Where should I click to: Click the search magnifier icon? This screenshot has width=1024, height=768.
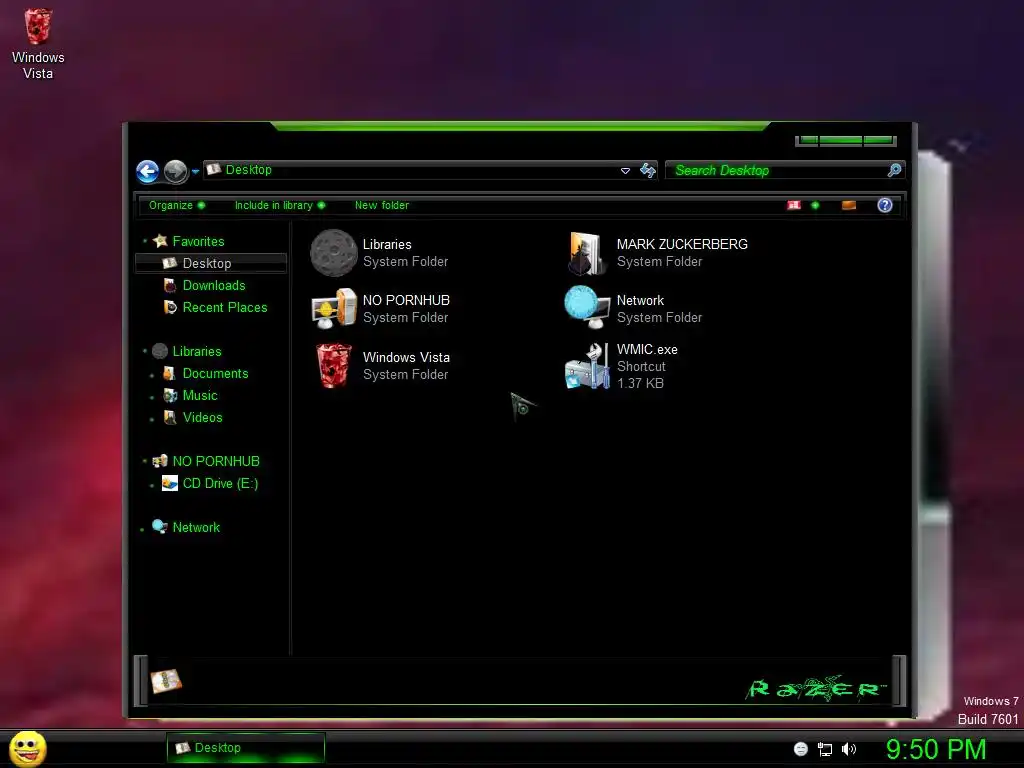point(894,170)
